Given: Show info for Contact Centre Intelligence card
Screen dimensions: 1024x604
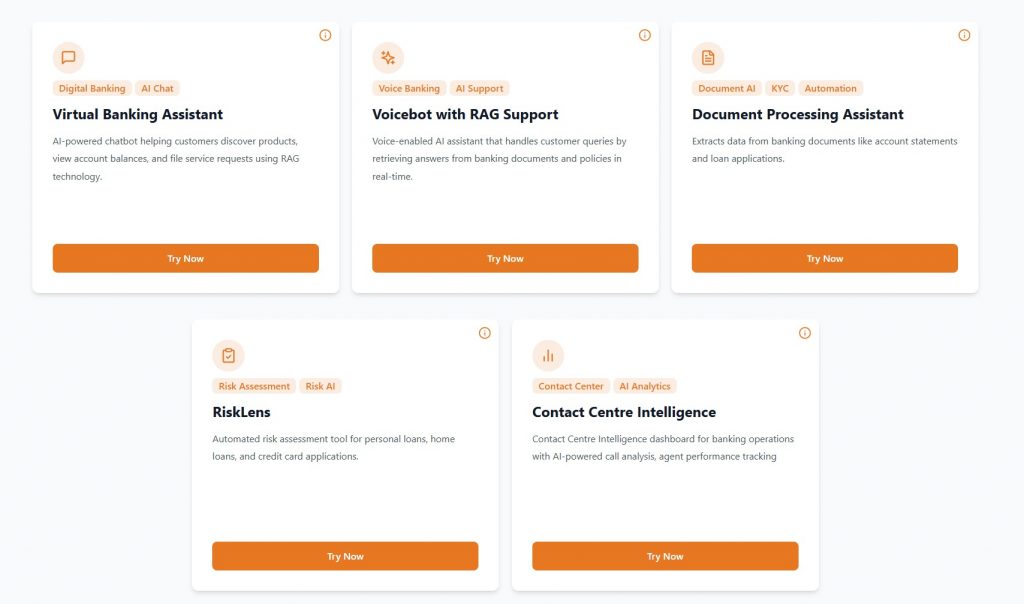Looking at the screenshot, I should (805, 333).
